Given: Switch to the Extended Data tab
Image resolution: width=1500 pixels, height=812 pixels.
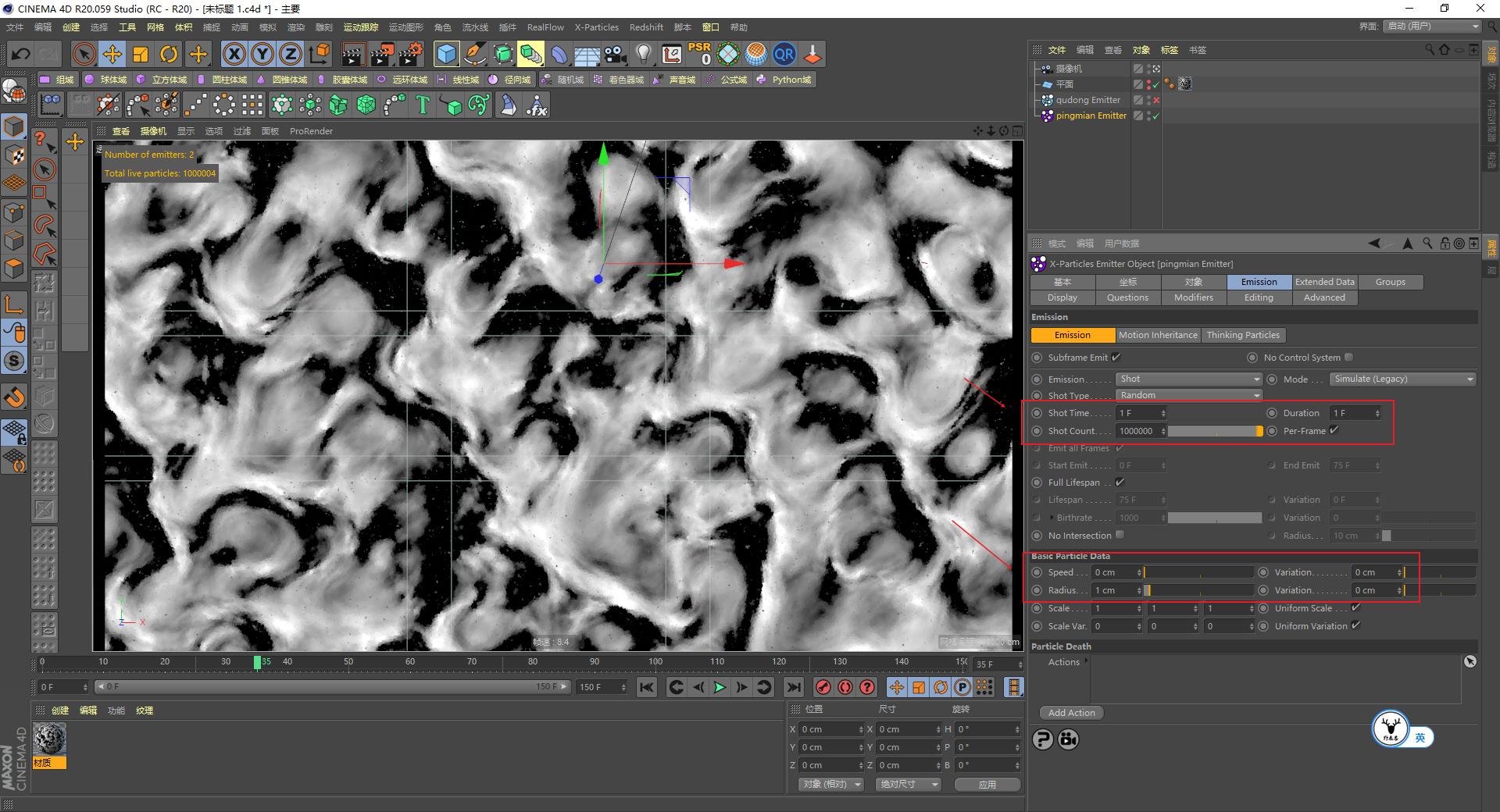Looking at the screenshot, I should (x=1324, y=282).
